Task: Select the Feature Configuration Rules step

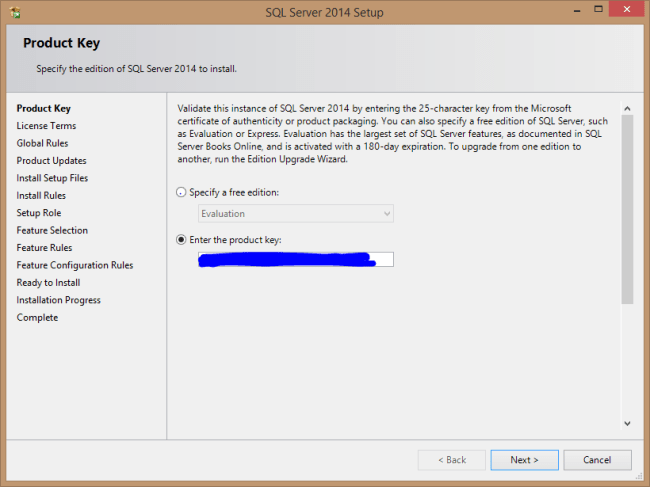Action: coord(75,265)
